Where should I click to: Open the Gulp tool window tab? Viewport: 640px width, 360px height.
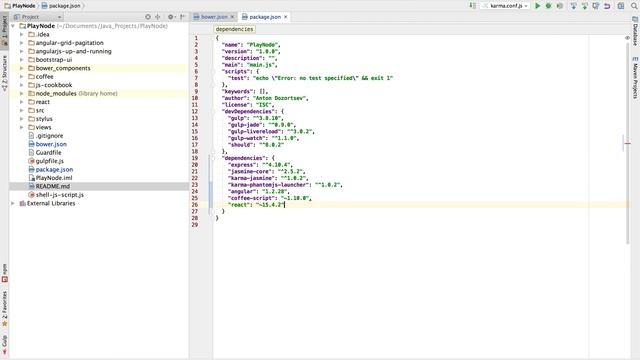[x=4, y=346]
